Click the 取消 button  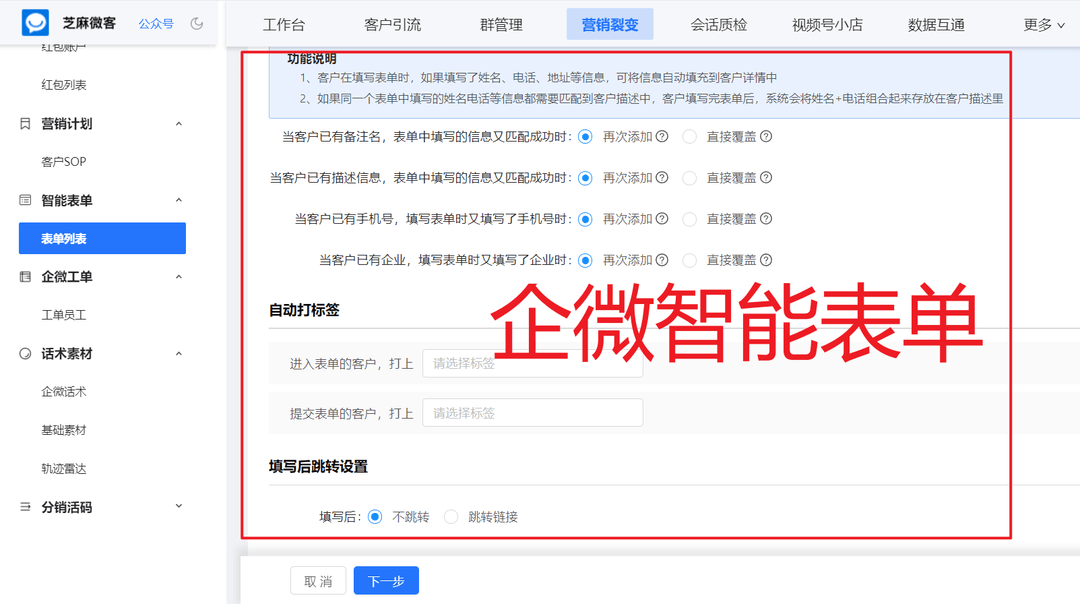click(318, 581)
